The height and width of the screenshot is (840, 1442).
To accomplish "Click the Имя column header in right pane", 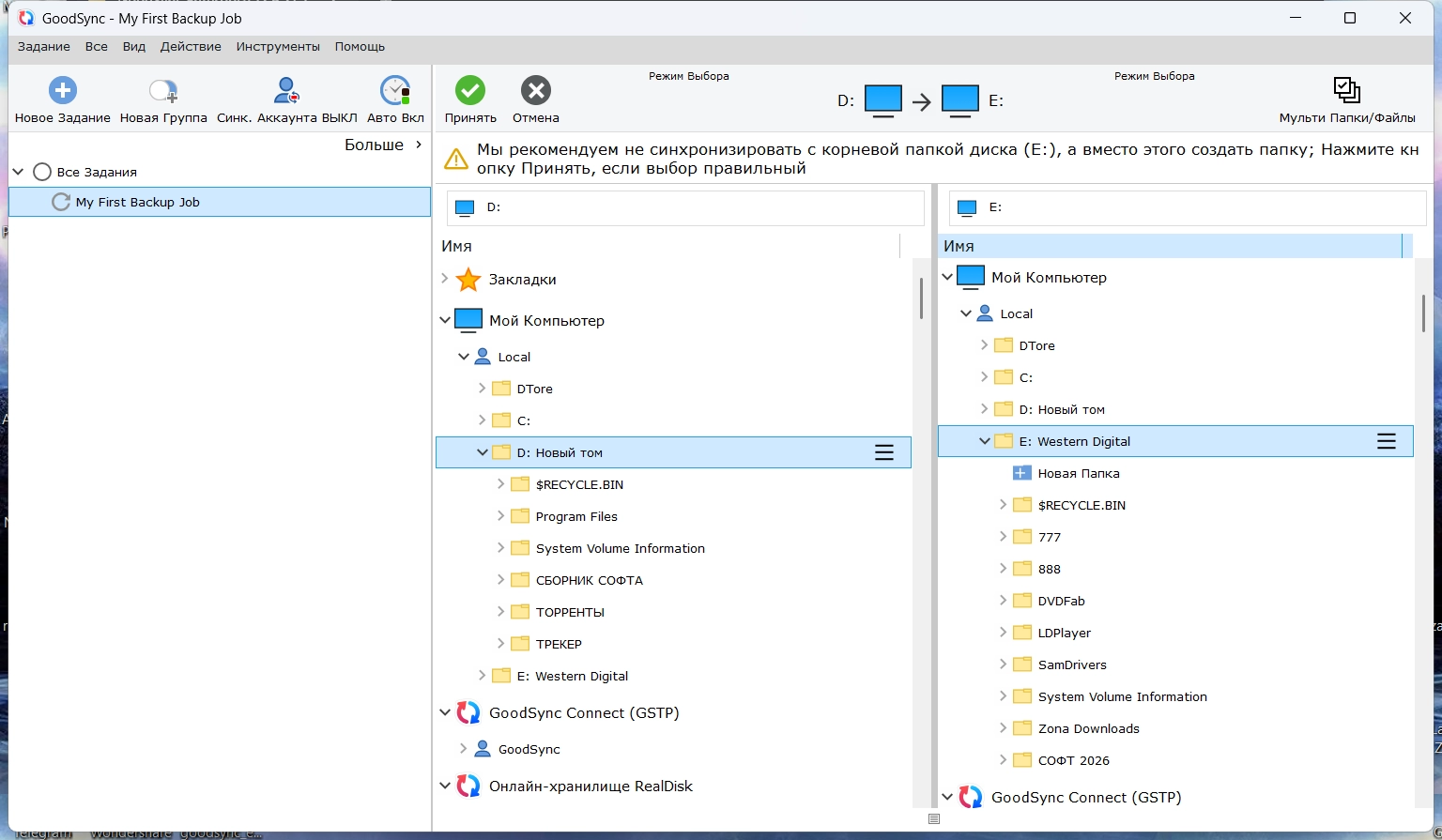I will tap(1170, 246).
